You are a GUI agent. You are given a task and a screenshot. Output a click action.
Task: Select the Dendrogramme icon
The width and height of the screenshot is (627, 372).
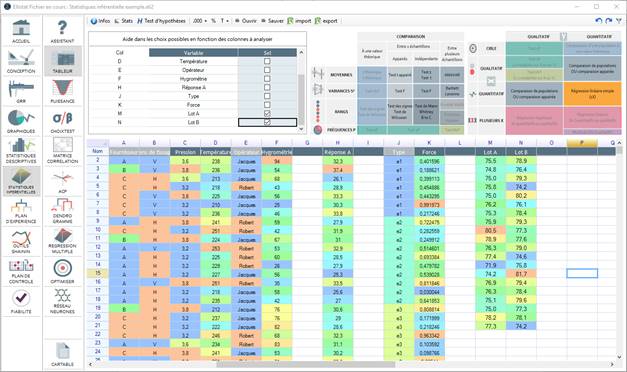63,211
